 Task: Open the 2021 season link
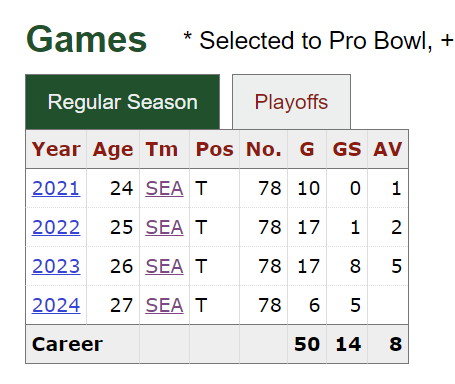pyautogui.click(x=56, y=188)
